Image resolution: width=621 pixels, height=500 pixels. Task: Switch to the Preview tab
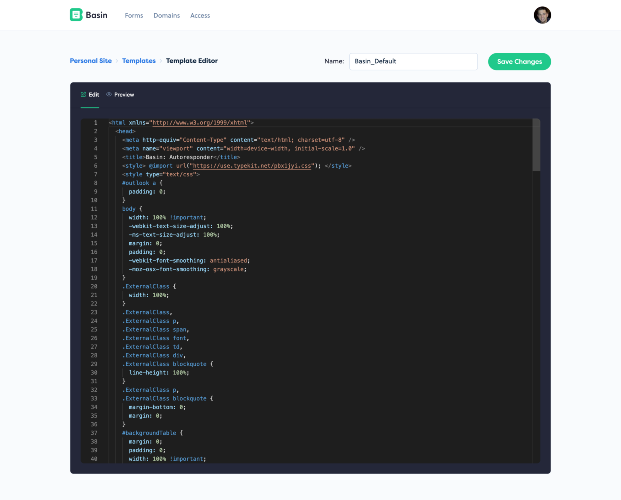tap(120, 95)
